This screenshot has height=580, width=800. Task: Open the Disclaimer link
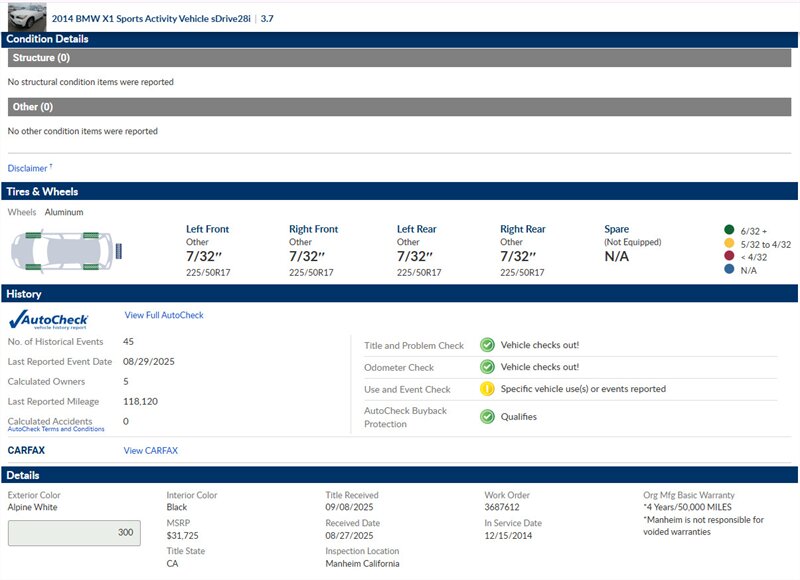click(x=29, y=168)
